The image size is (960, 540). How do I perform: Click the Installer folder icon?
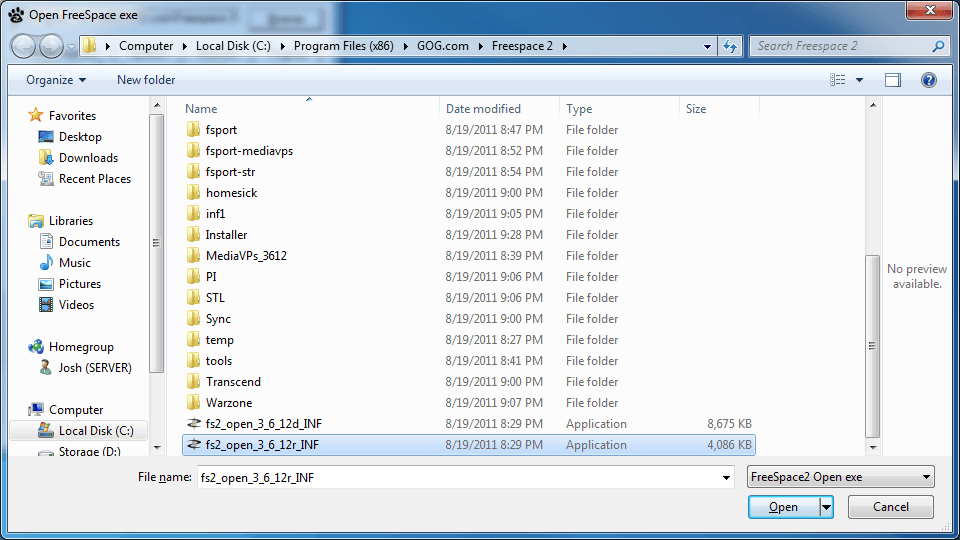(x=193, y=234)
